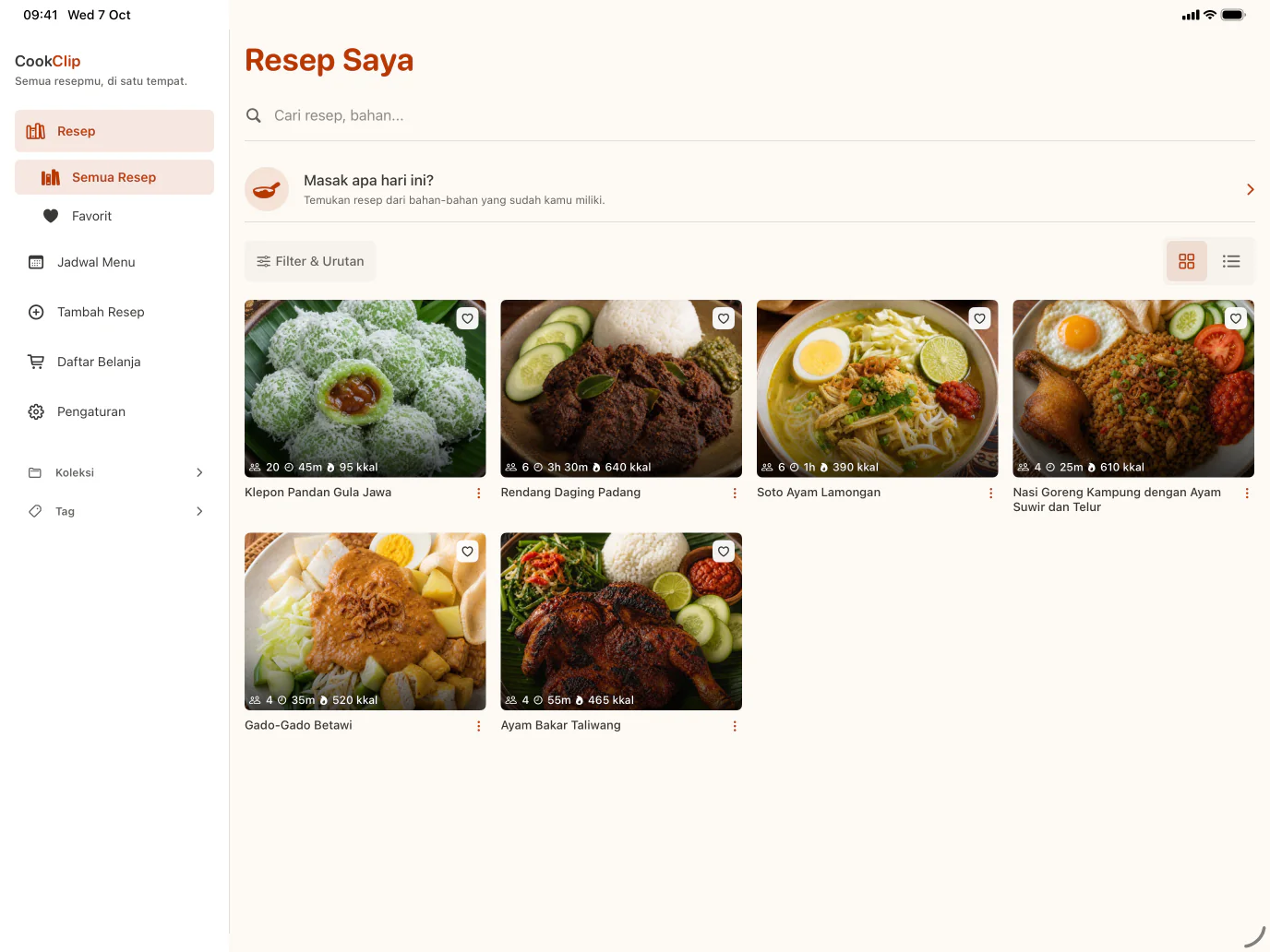This screenshot has width=1270, height=952.
Task: Click the Wi-Fi status icon
Action: pos(1210,15)
